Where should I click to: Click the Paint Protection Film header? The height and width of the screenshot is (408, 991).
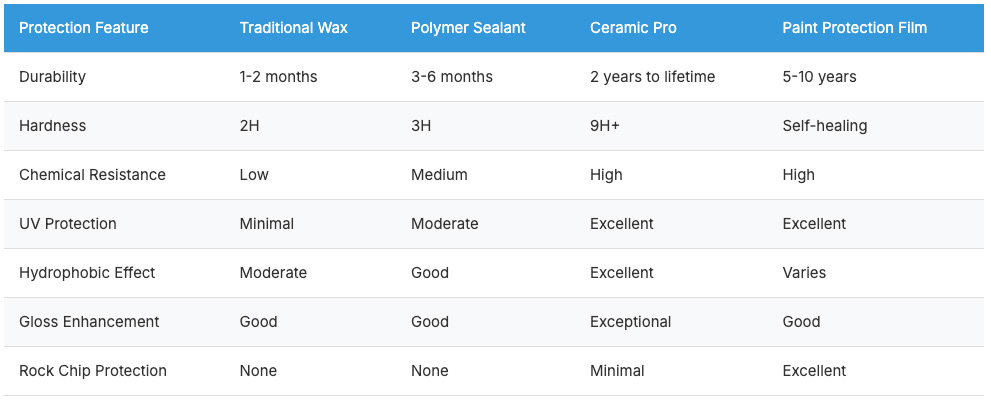854,28
